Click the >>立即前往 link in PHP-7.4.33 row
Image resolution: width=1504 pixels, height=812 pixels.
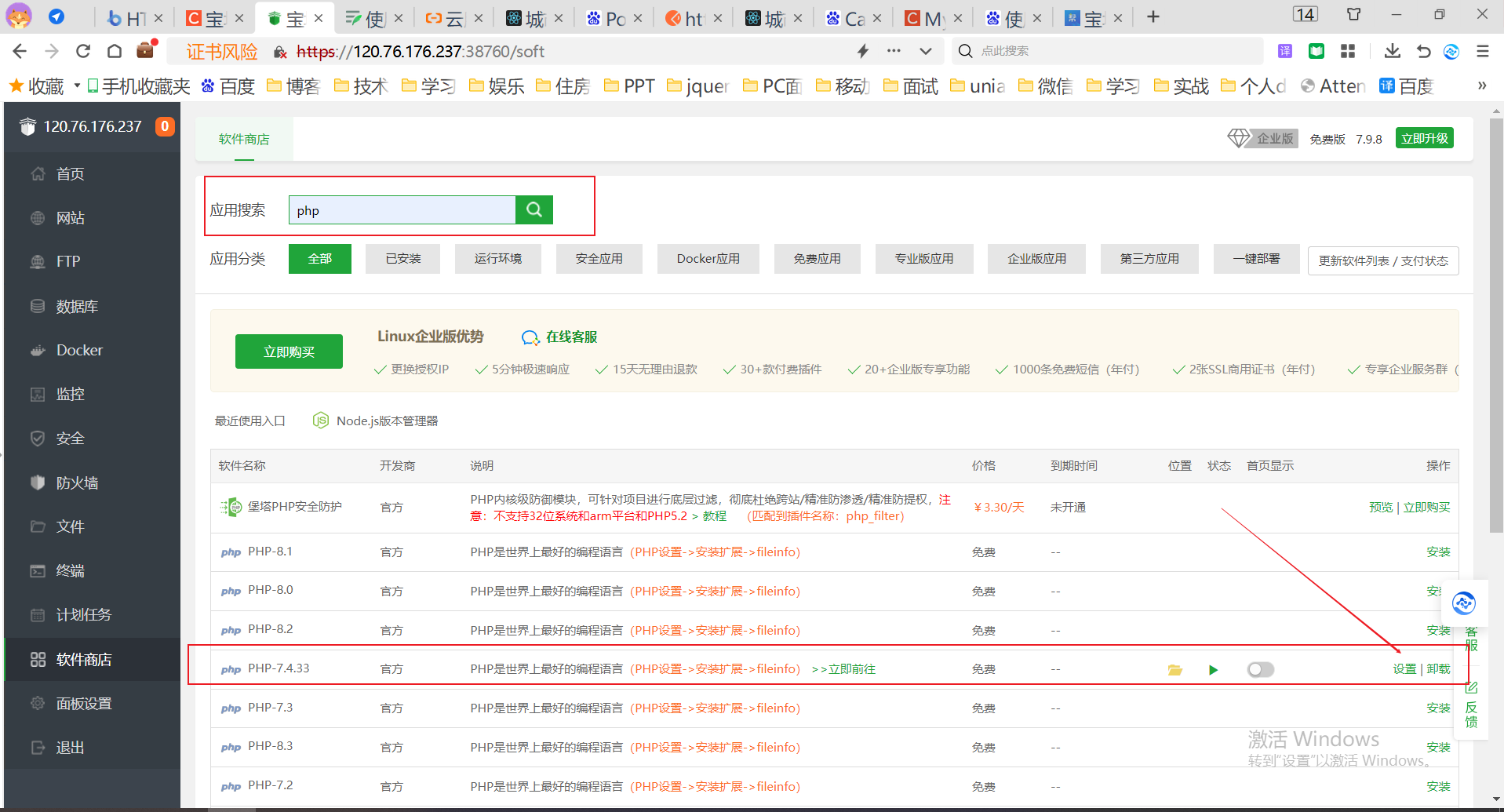(x=843, y=668)
